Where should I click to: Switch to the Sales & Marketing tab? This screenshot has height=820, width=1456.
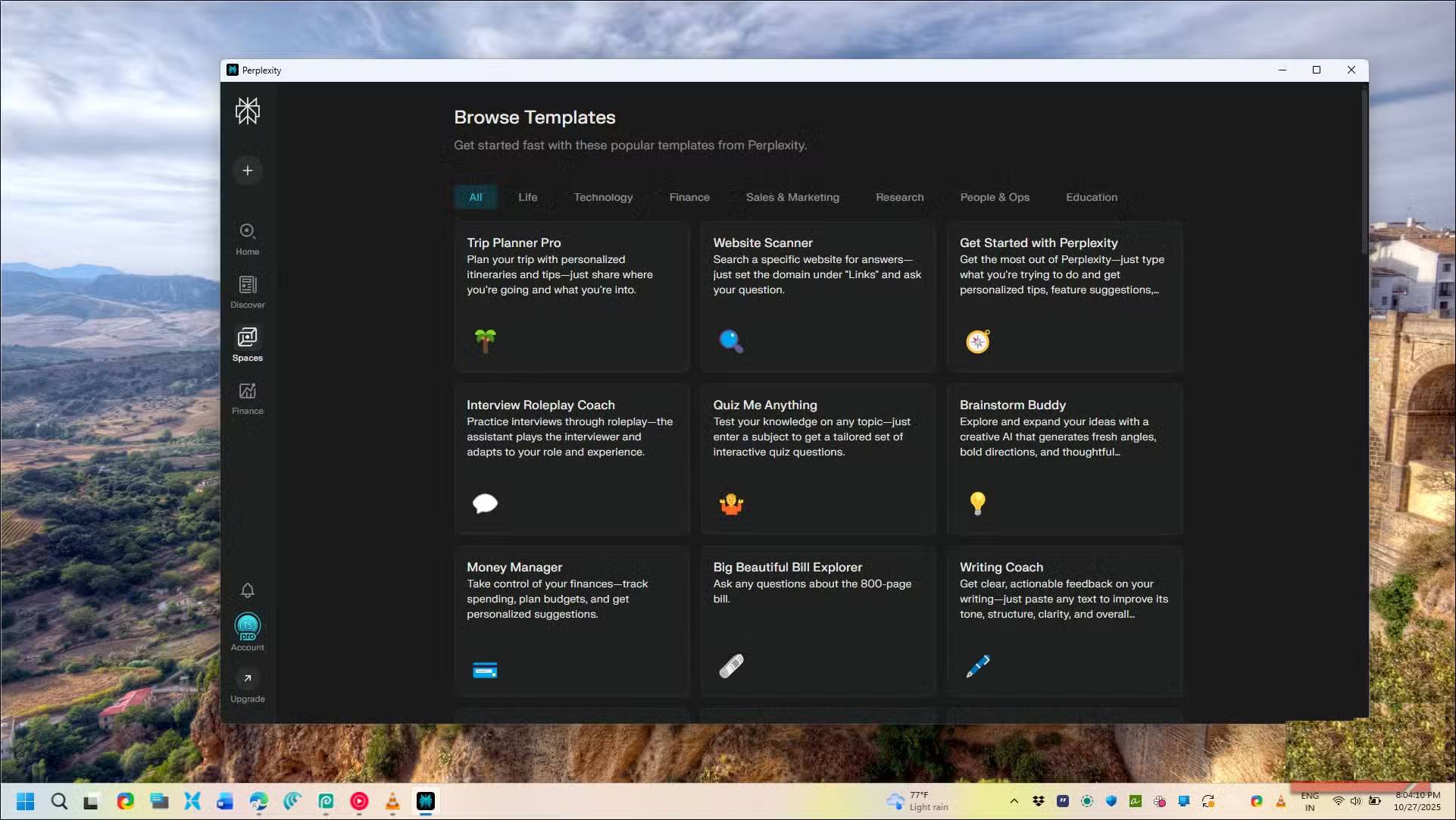pos(792,197)
